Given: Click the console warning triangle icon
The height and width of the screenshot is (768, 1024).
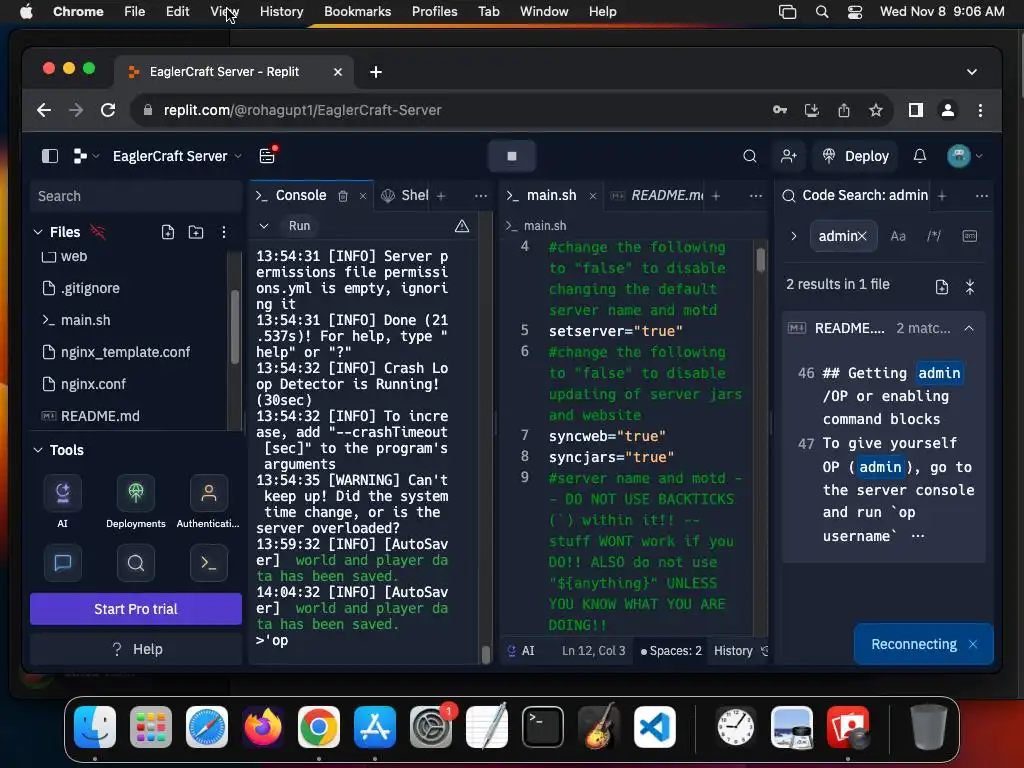Looking at the screenshot, I should (462, 226).
